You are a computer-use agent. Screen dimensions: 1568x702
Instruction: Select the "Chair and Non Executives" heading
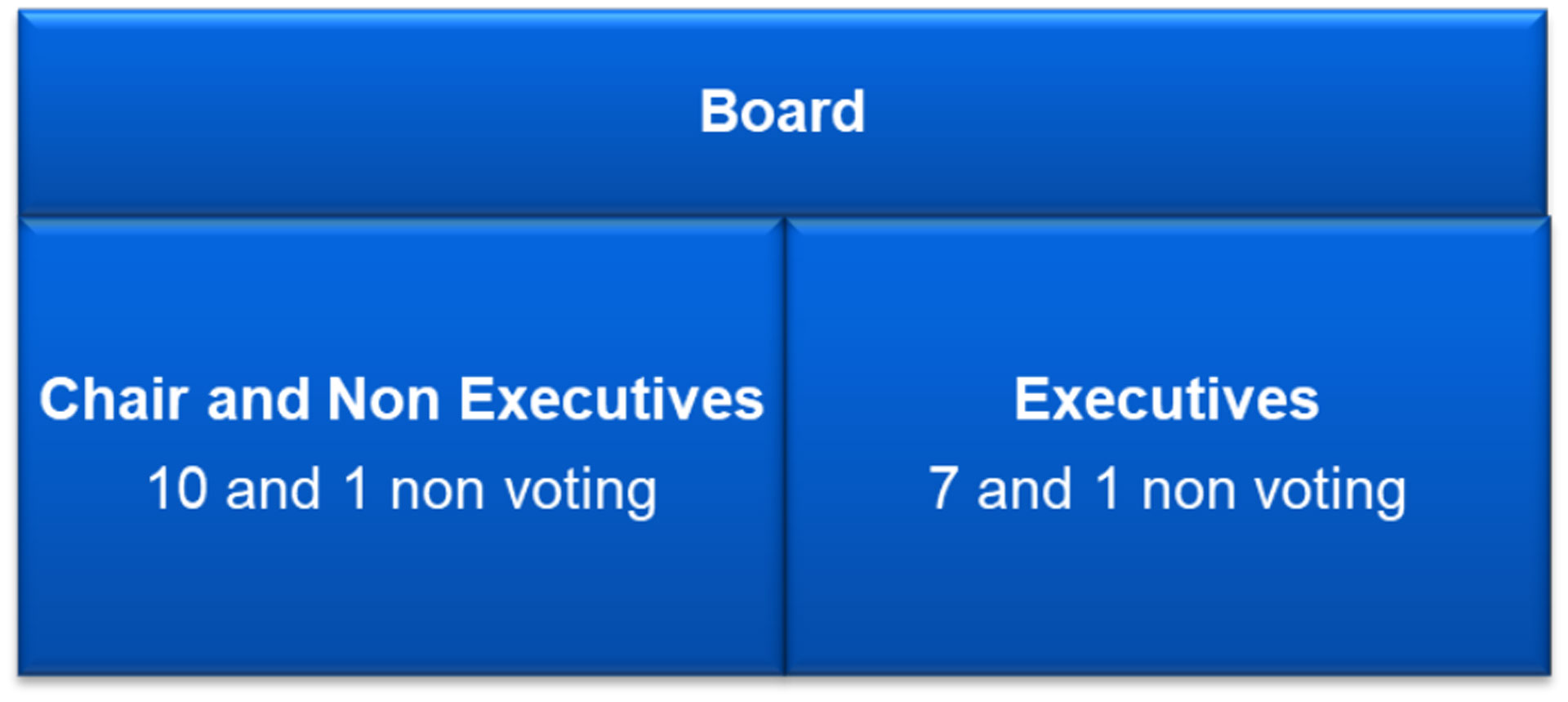coord(401,400)
